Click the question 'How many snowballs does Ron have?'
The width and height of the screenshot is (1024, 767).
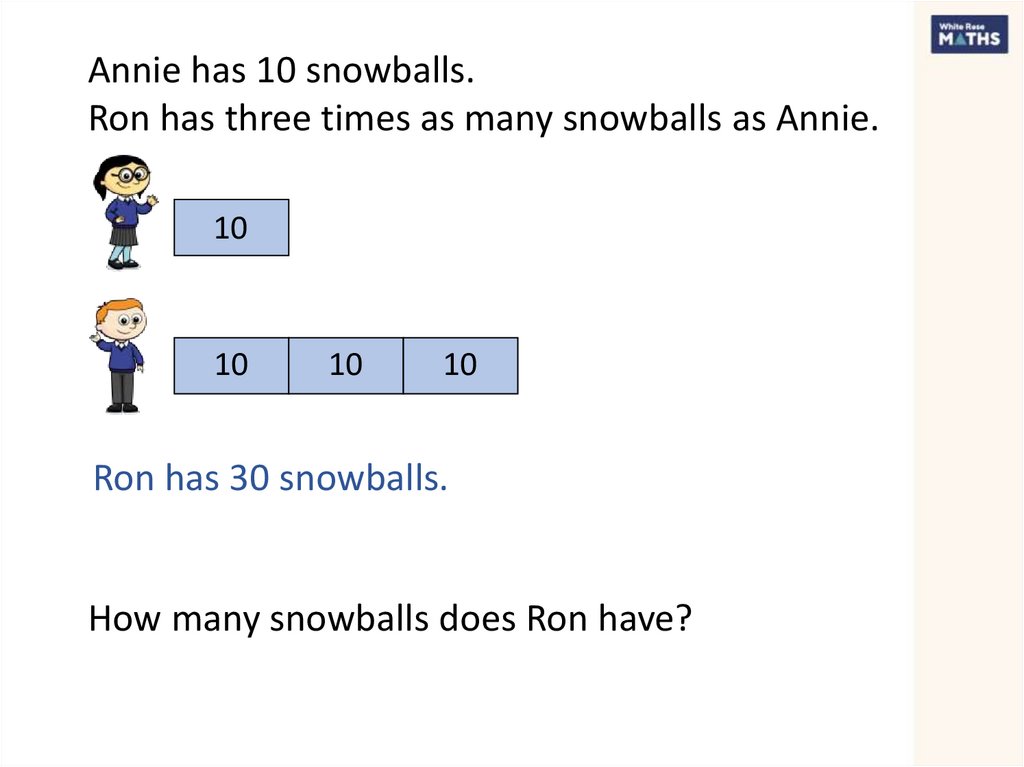[390, 619]
